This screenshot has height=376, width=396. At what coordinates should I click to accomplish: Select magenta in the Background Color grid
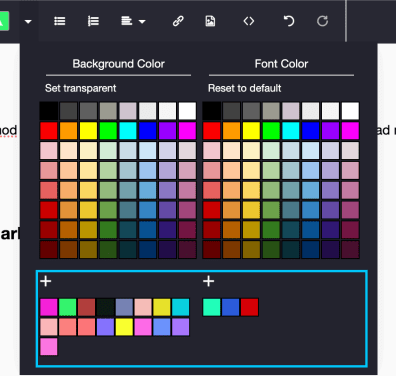187,131
